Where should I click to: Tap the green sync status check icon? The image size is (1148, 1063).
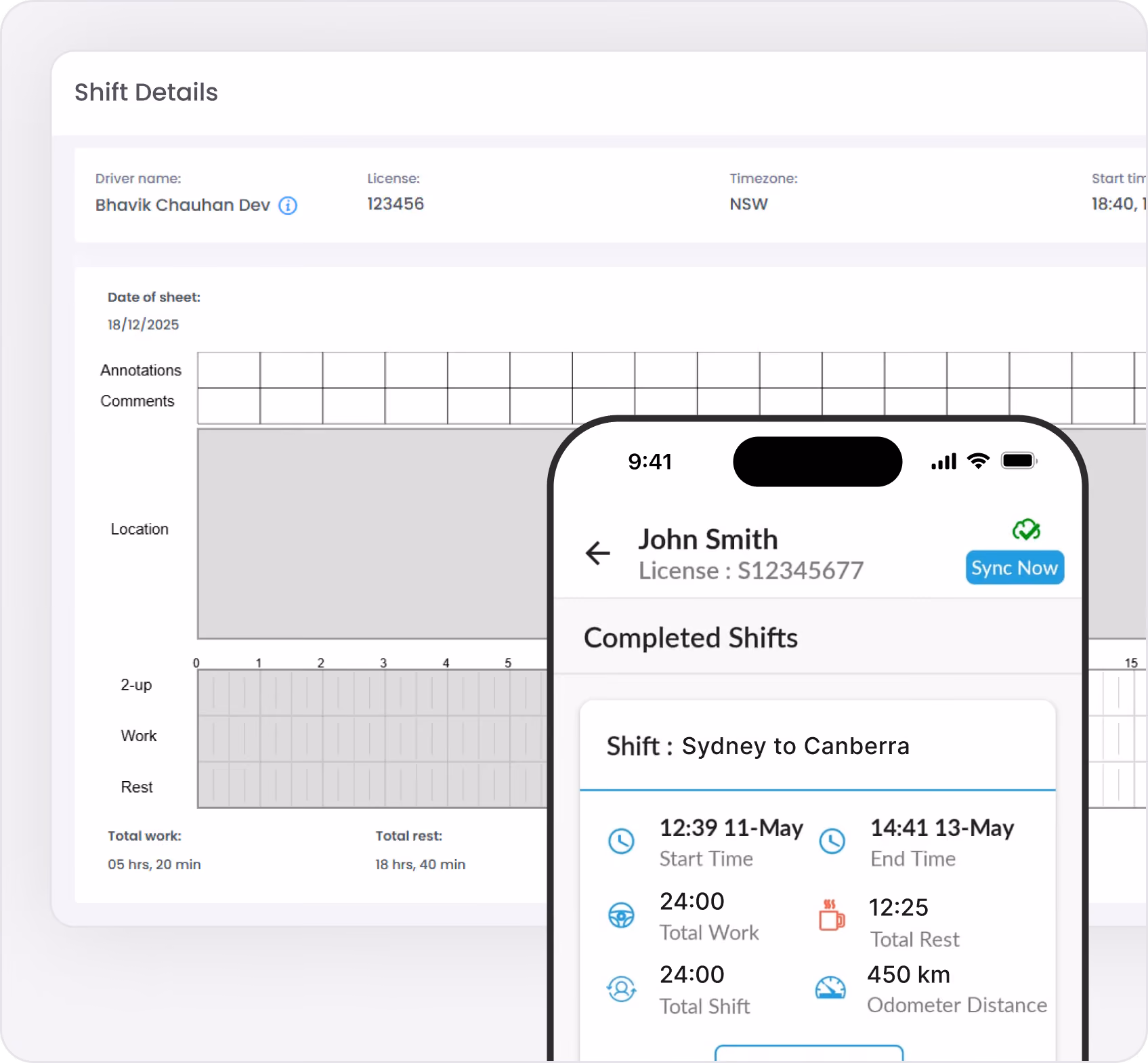click(x=1026, y=529)
